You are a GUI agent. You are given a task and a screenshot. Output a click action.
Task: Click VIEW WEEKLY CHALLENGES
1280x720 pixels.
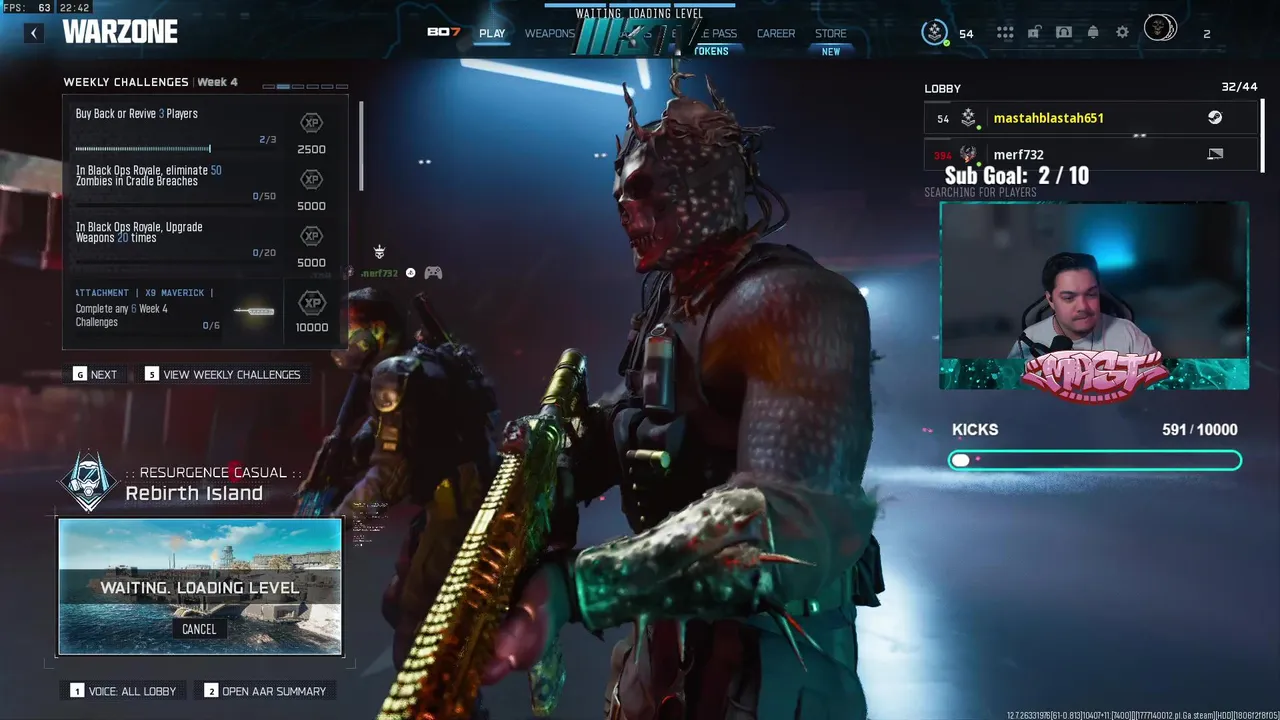click(x=222, y=374)
